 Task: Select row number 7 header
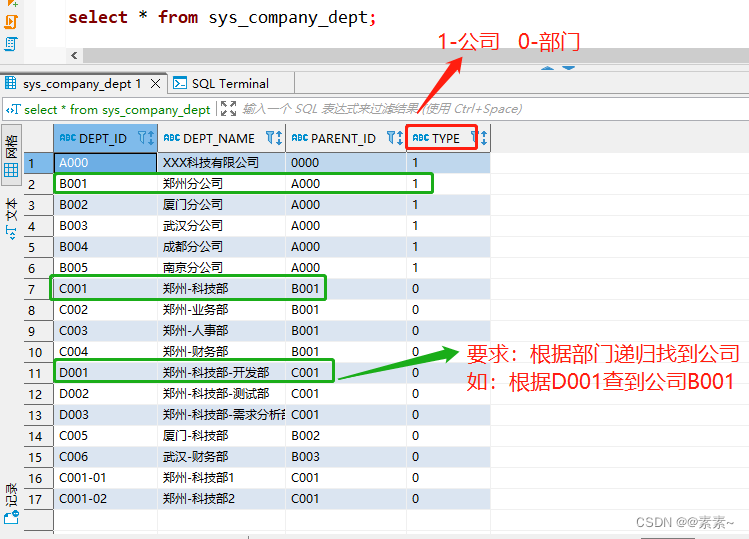point(38,289)
